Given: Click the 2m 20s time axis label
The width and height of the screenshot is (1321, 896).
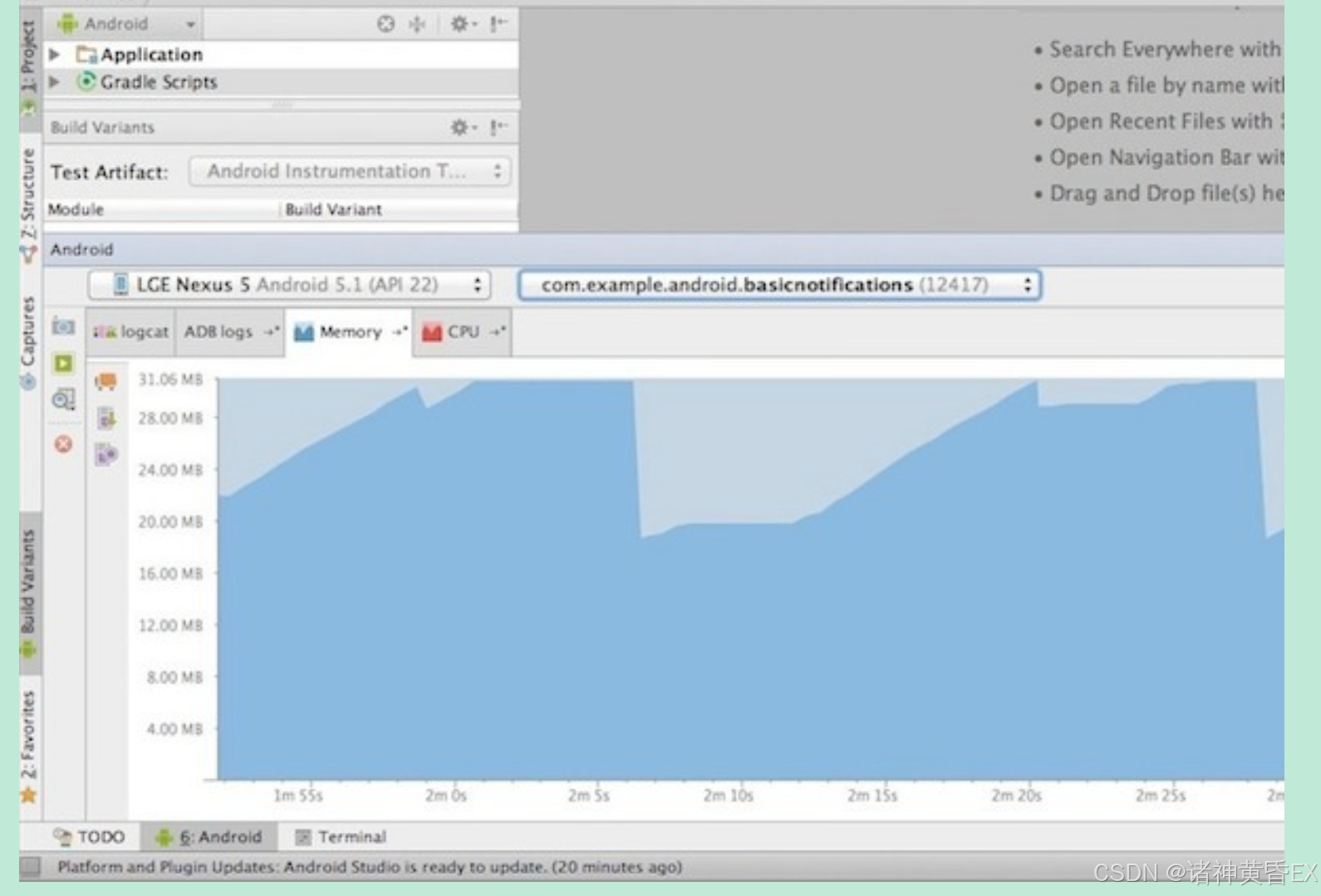Looking at the screenshot, I should point(1016,796).
